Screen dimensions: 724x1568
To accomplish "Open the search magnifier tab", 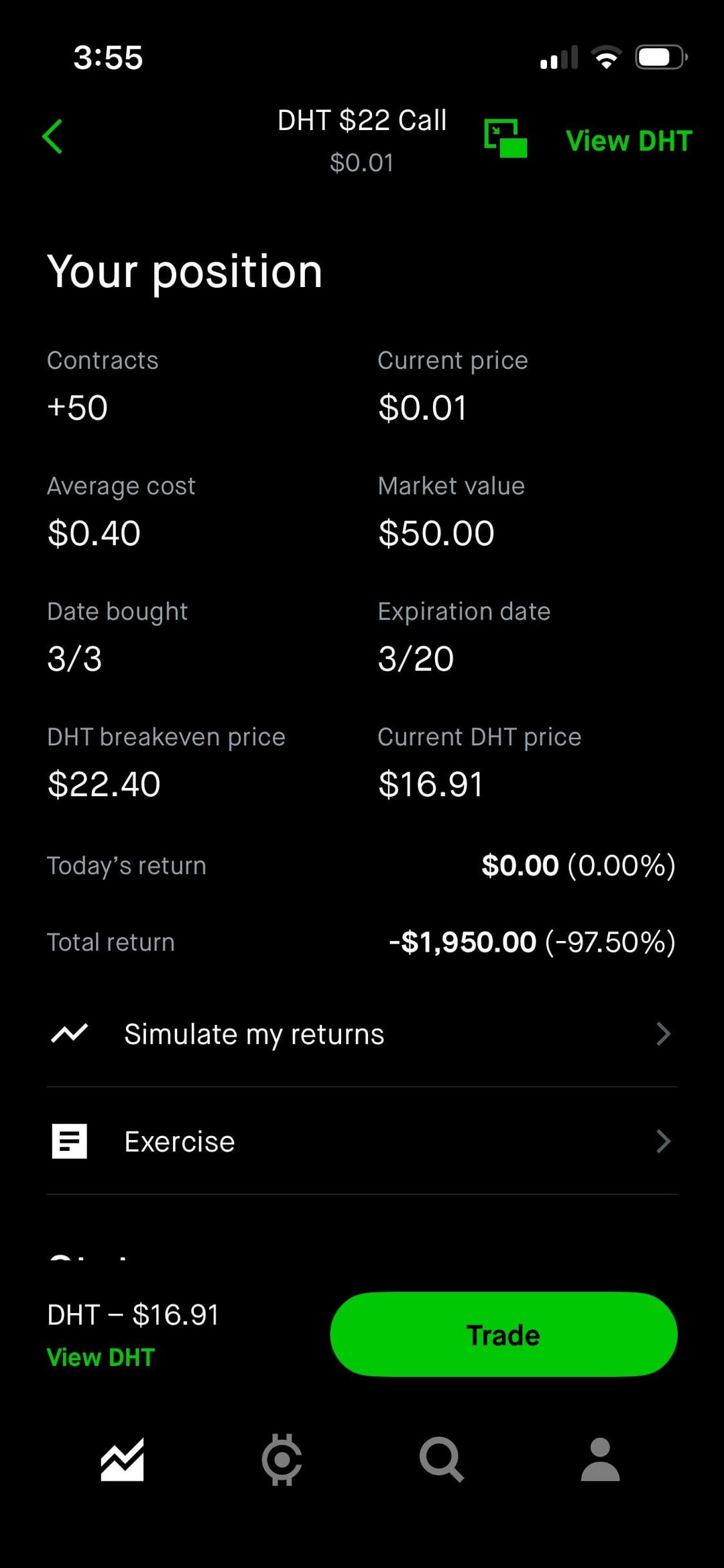I will click(441, 1459).
